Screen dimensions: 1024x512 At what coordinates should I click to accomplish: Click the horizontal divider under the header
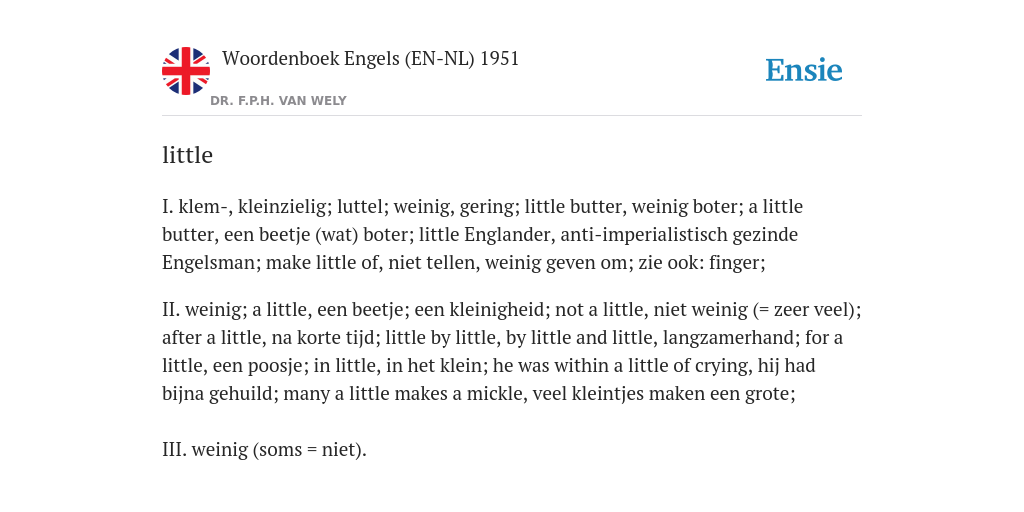click(x=511, y=116)
